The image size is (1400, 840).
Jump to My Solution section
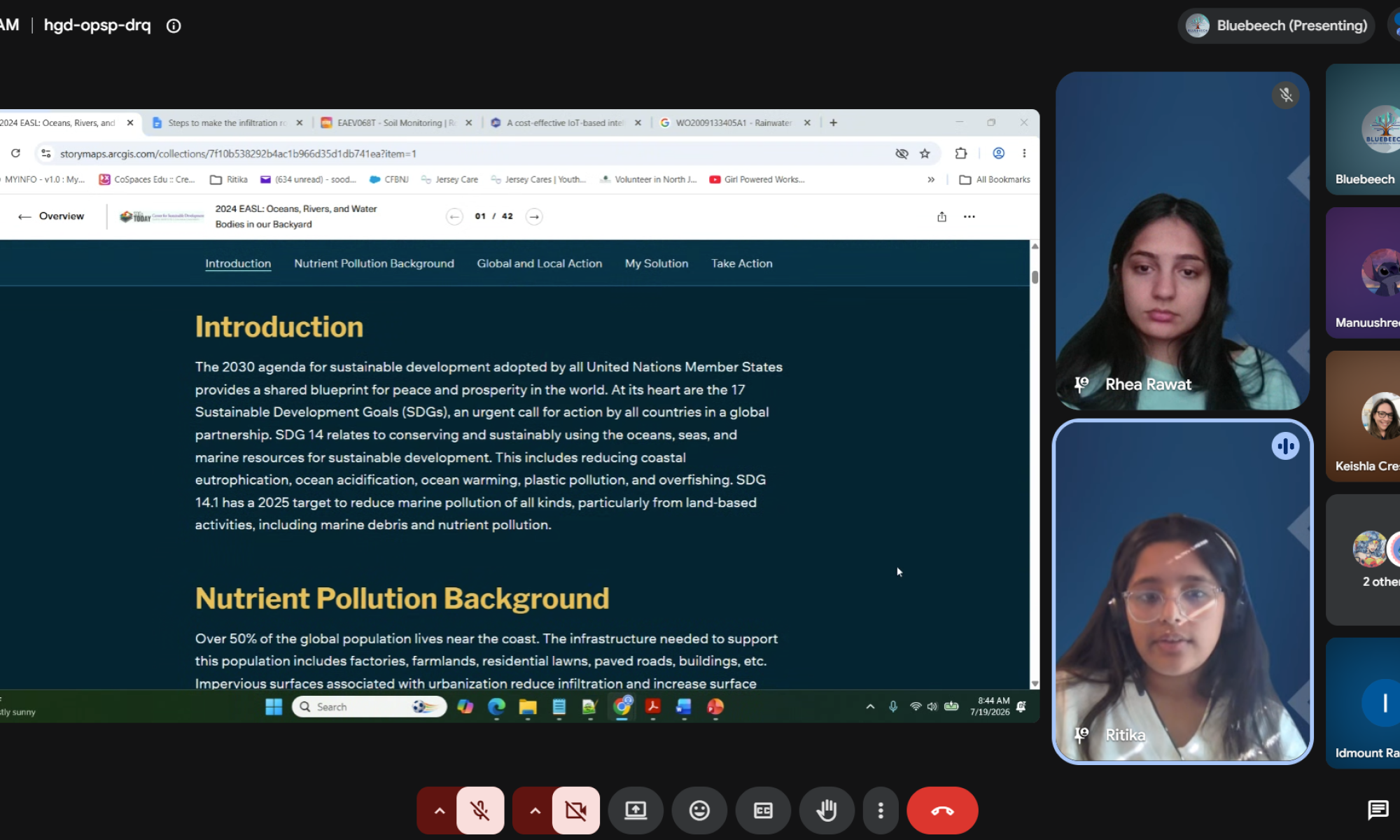tap(657, 263)
